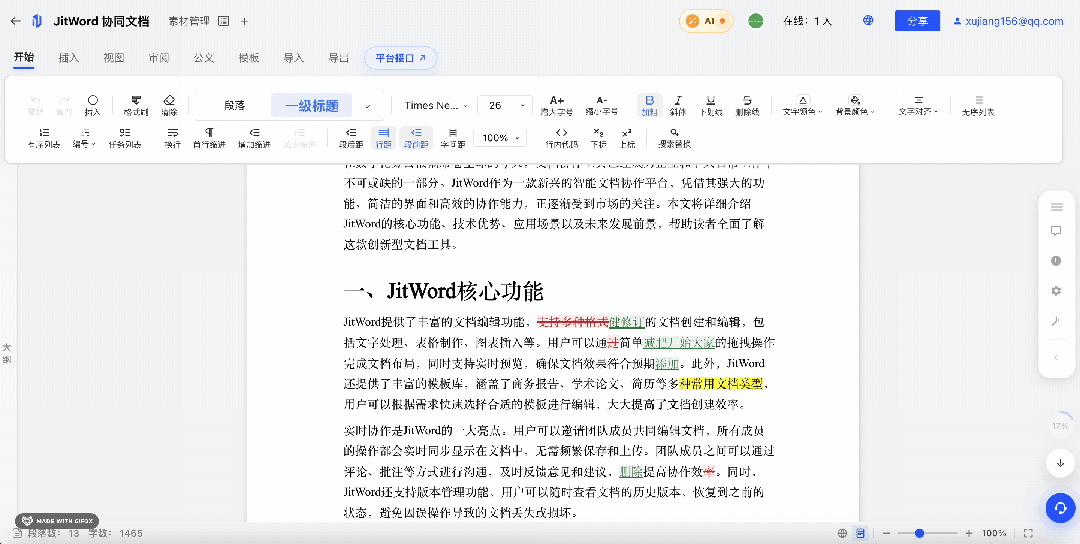Switch to the 导入 tab

pos(294,58)
